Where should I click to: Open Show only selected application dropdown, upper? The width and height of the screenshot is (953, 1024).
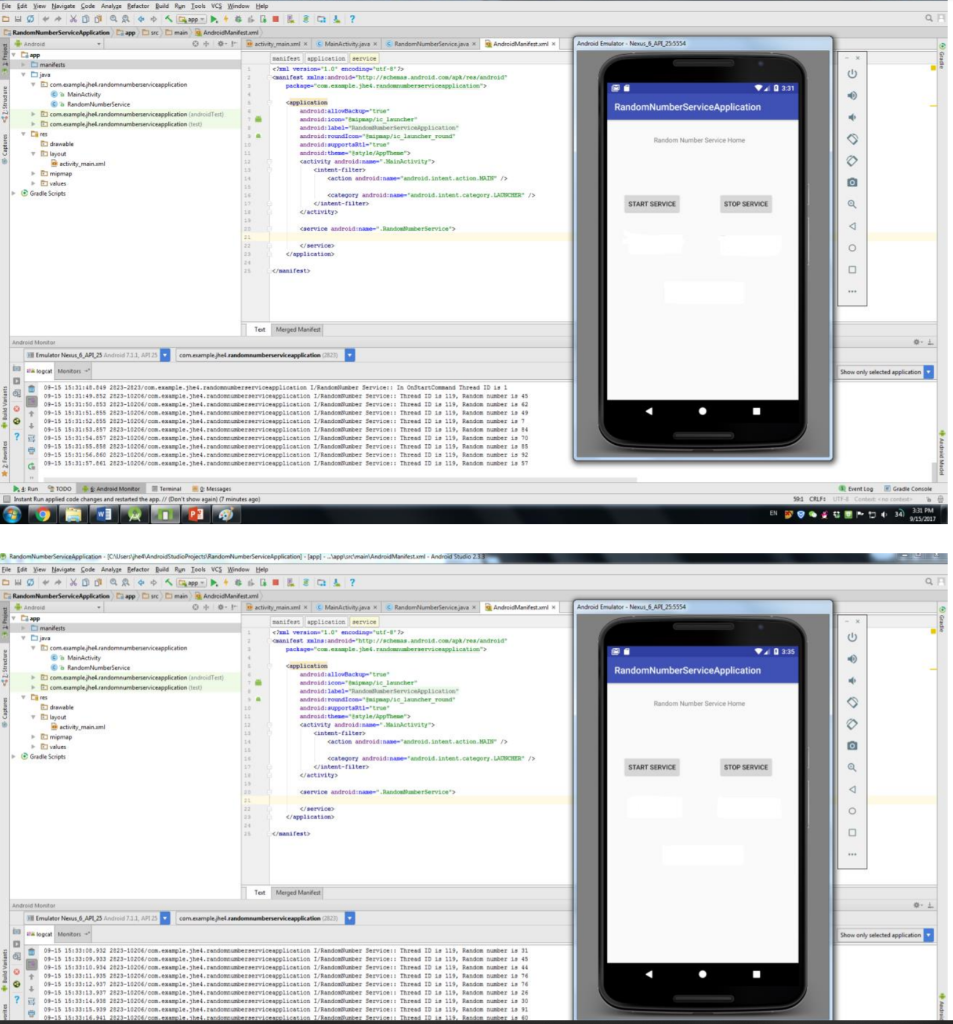coord(929,372)
